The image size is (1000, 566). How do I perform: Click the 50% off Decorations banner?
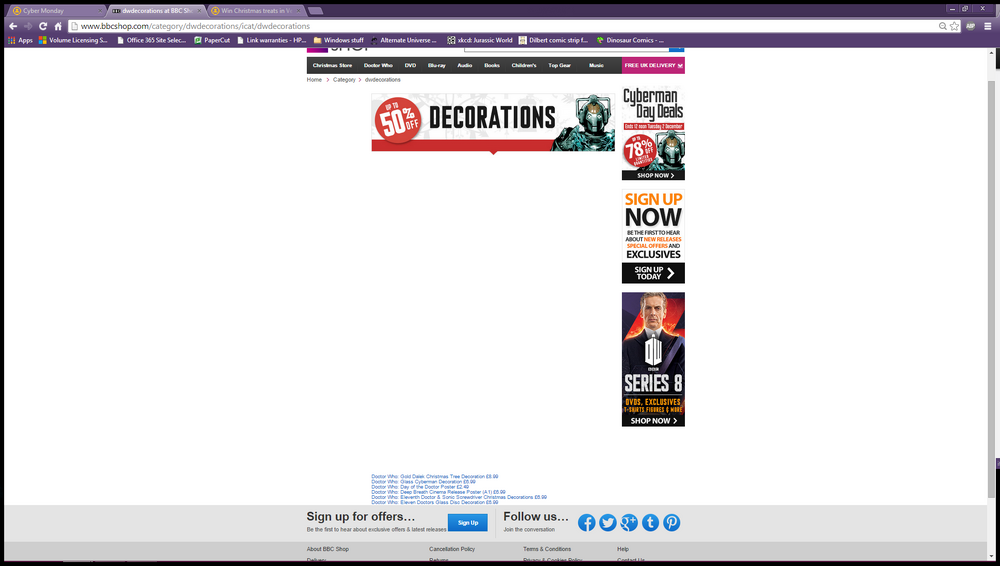(493, 123)
